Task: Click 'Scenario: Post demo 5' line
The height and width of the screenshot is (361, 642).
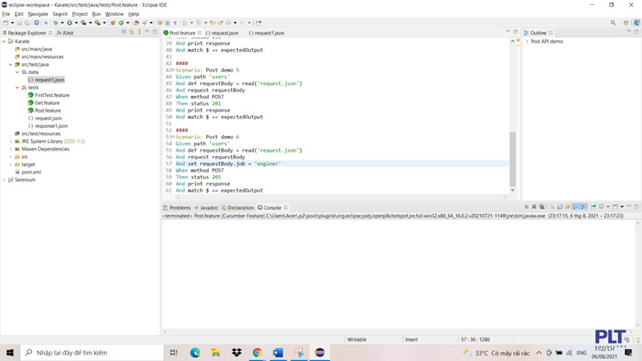Action: 207,70
